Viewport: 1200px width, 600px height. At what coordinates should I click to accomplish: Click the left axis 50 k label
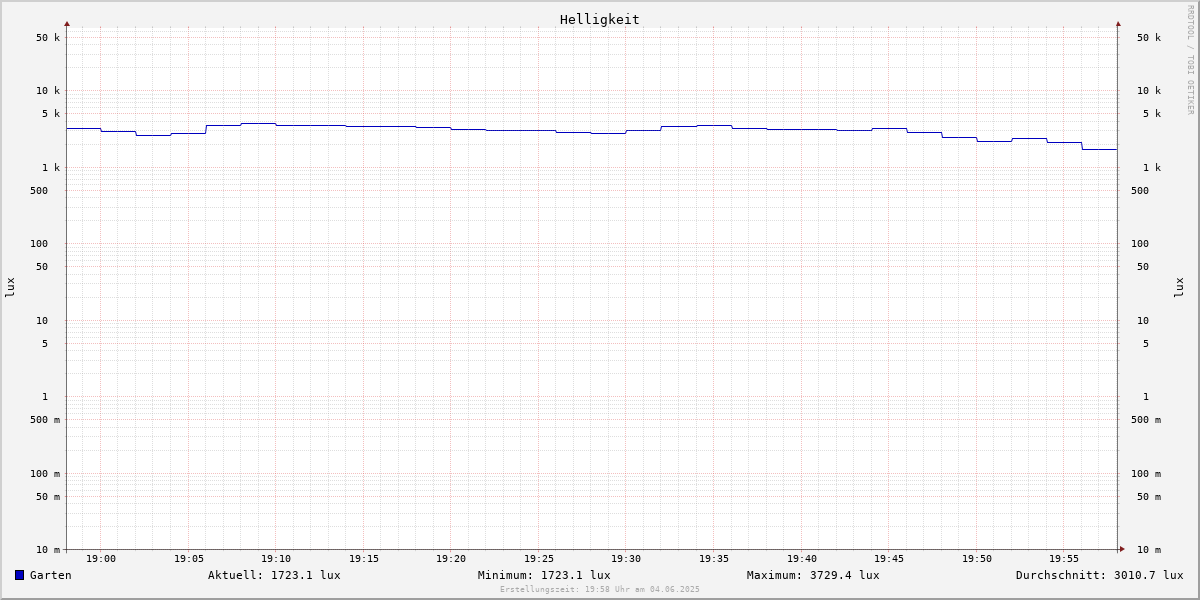click(x=48, y=38)
